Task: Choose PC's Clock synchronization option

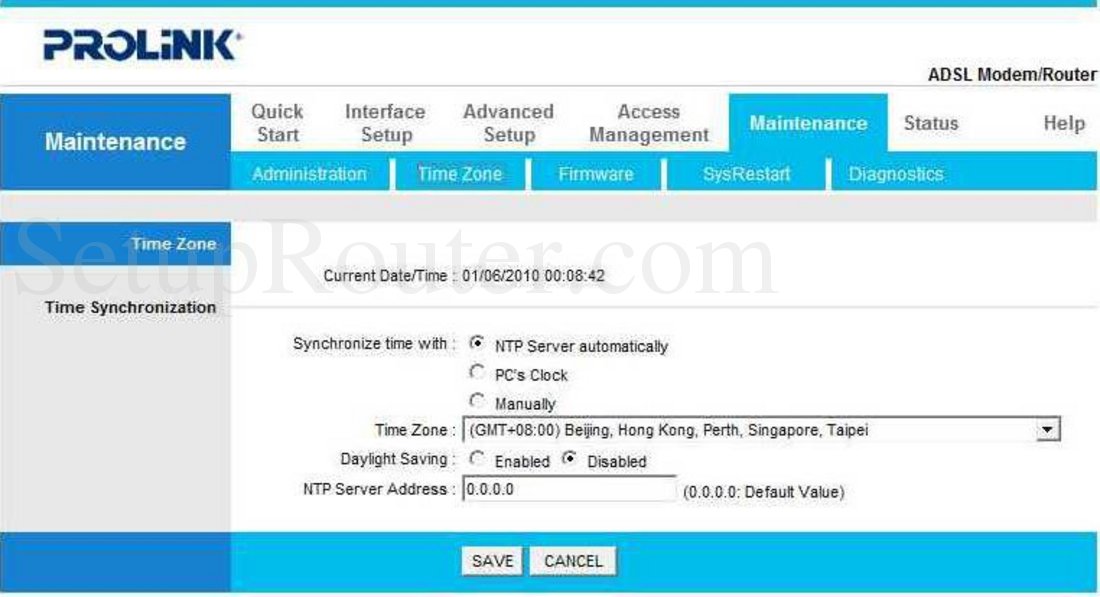Action: click(x=477, y=373)
